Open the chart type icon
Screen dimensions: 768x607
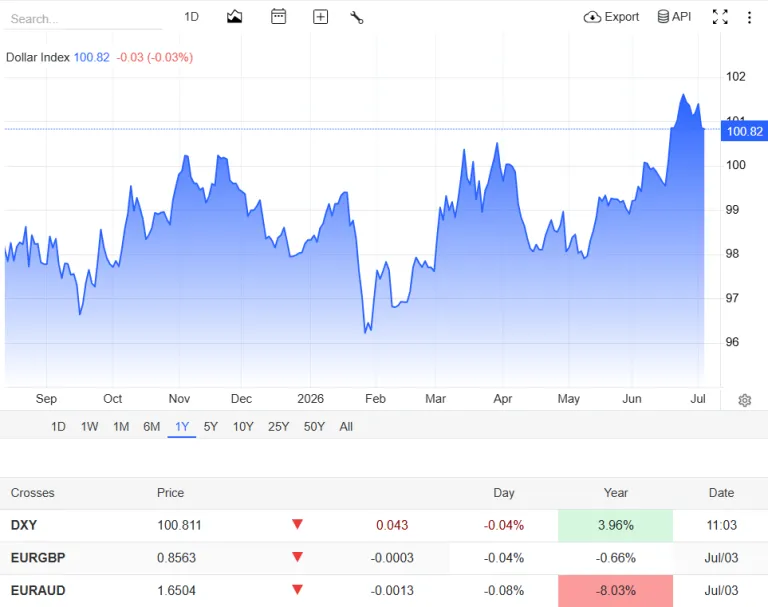pos(234,17)
